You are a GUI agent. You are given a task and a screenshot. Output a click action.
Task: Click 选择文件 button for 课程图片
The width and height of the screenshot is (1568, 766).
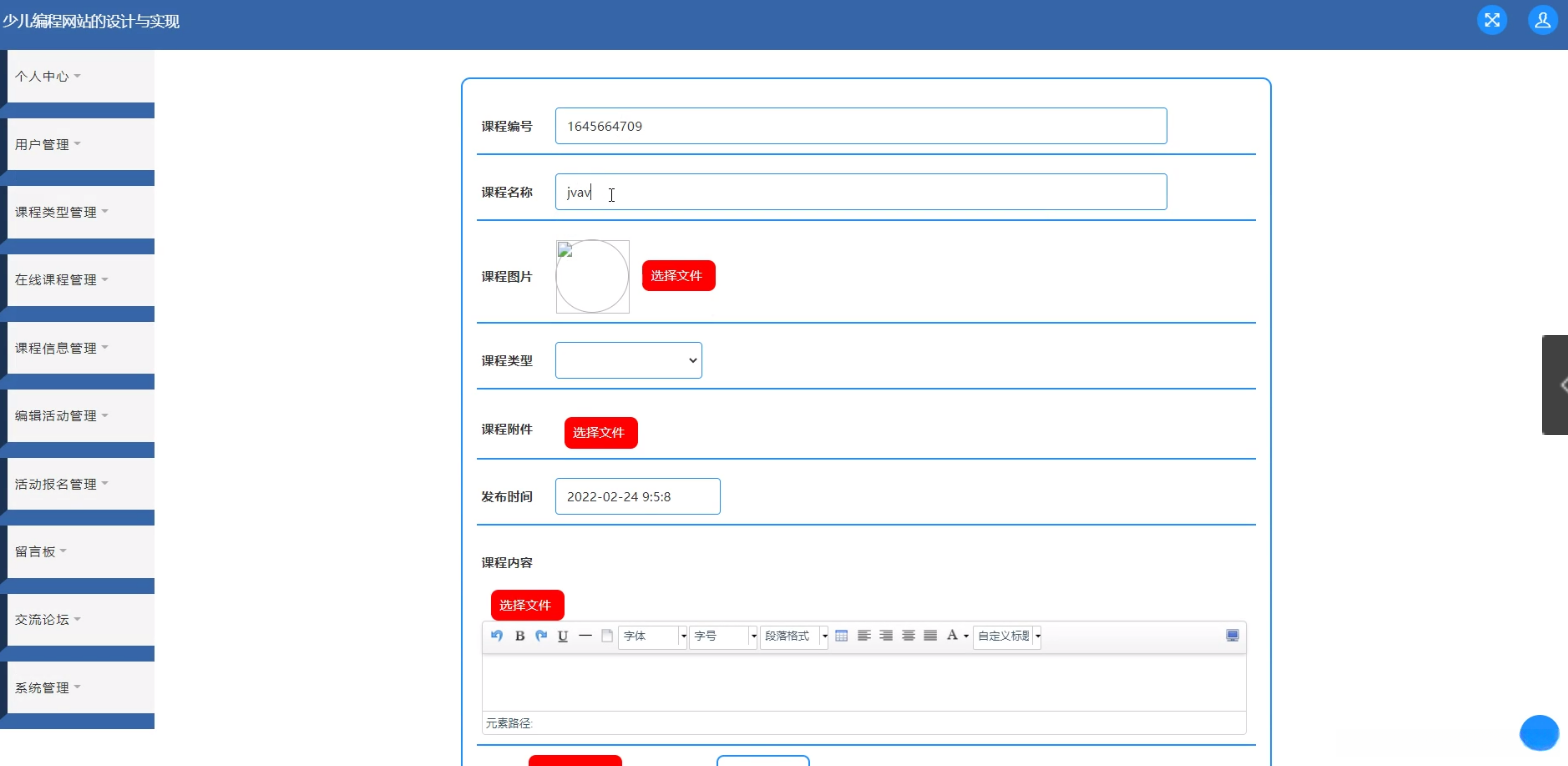coord(679,276)
